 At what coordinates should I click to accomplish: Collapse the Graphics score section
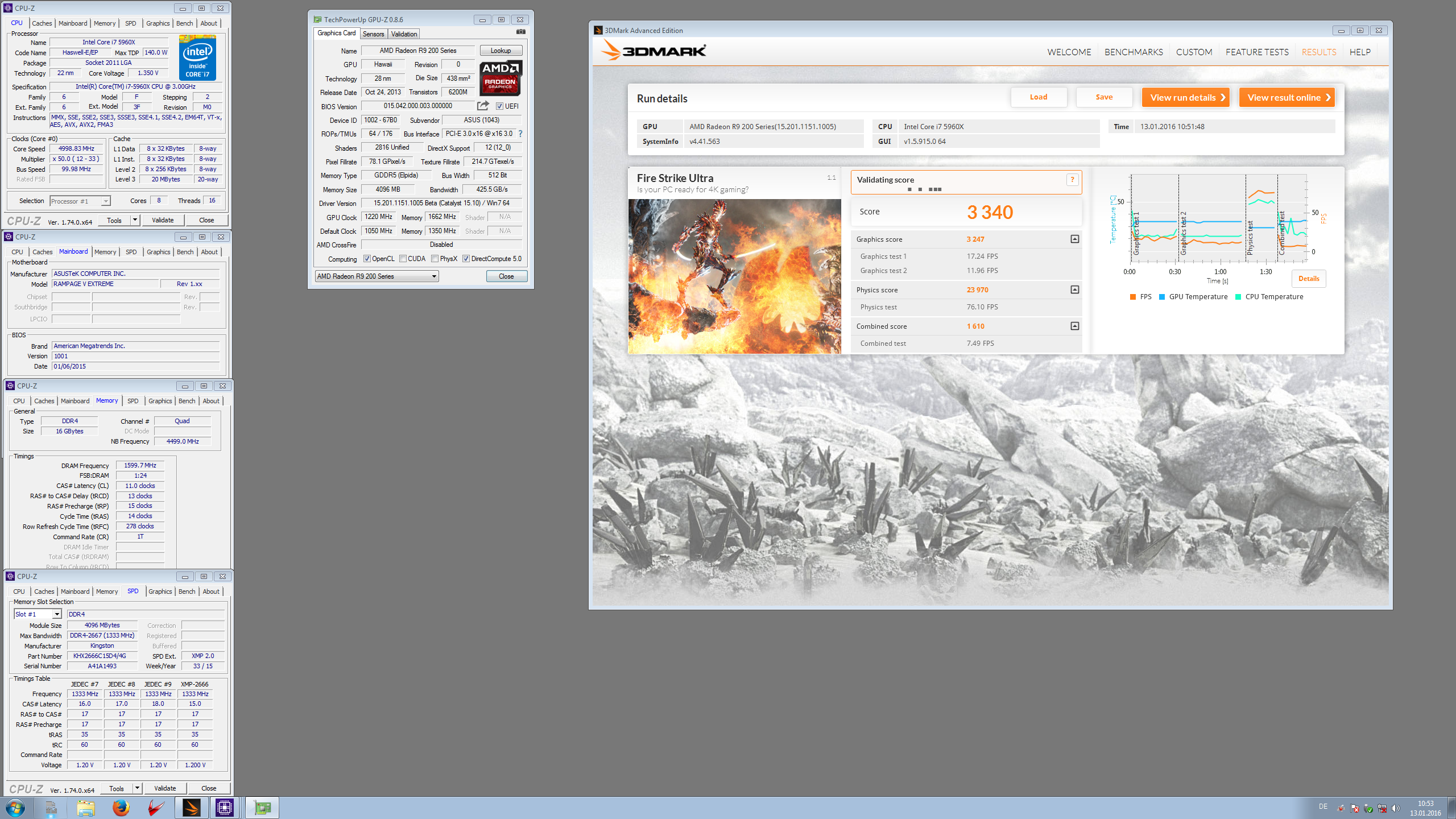click(x=1074, y=239)
